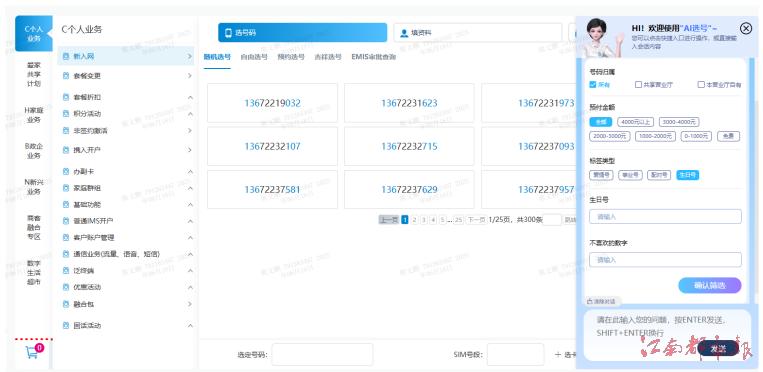This screenshot has width=763, height=372.
Task: Click the 生日号 input field
Action: (665, 217)
